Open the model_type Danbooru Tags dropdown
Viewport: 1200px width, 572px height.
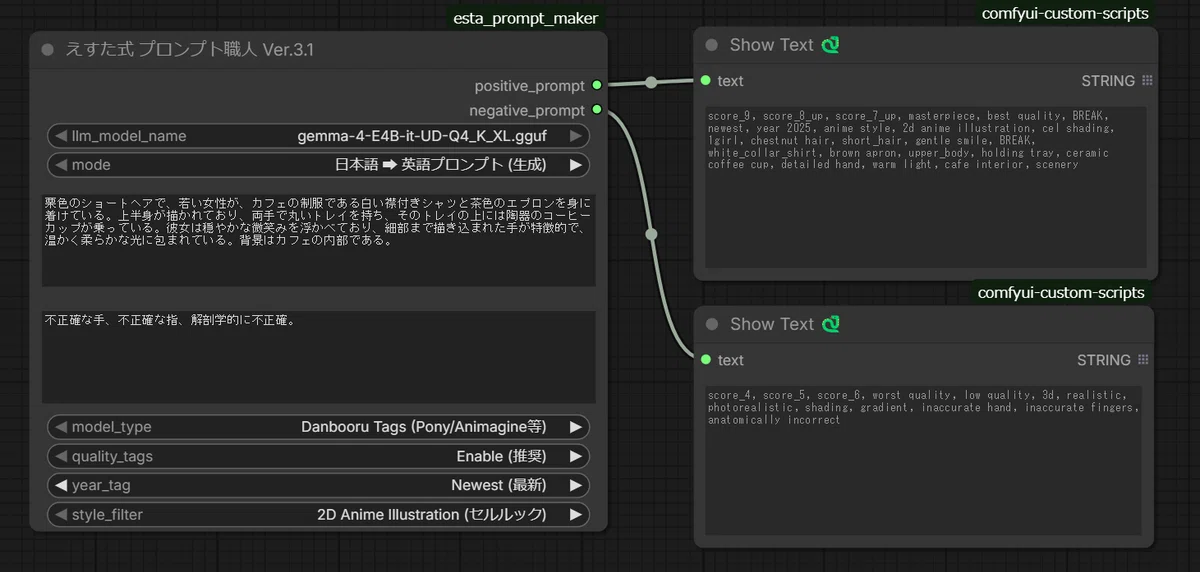coord(318,427)
